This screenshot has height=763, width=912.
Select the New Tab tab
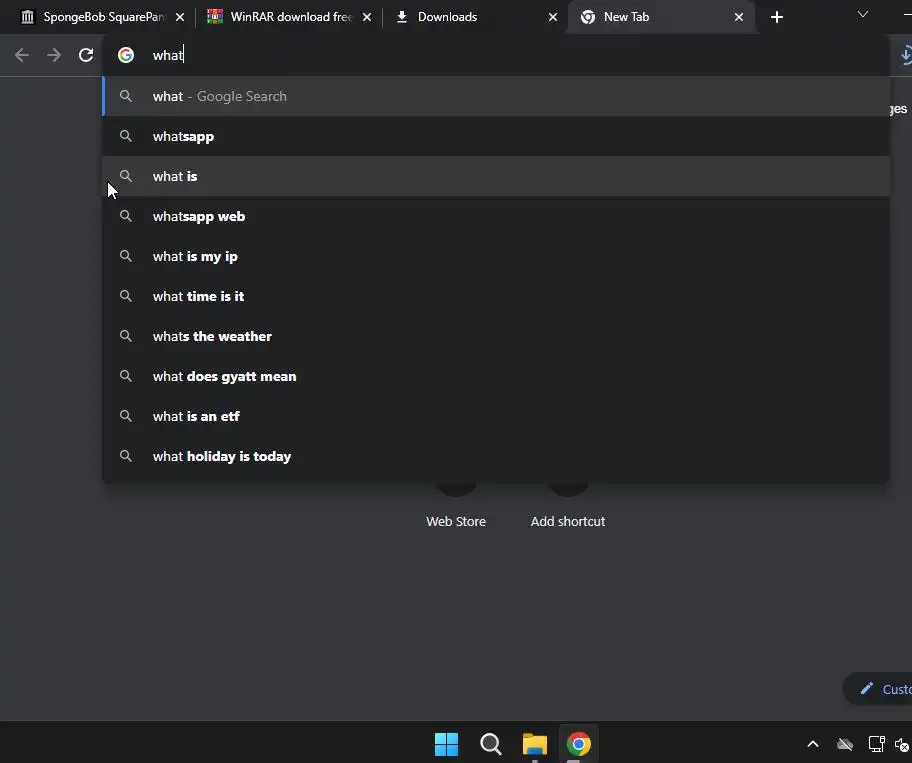pyautogui.click(x=660, y=17)
